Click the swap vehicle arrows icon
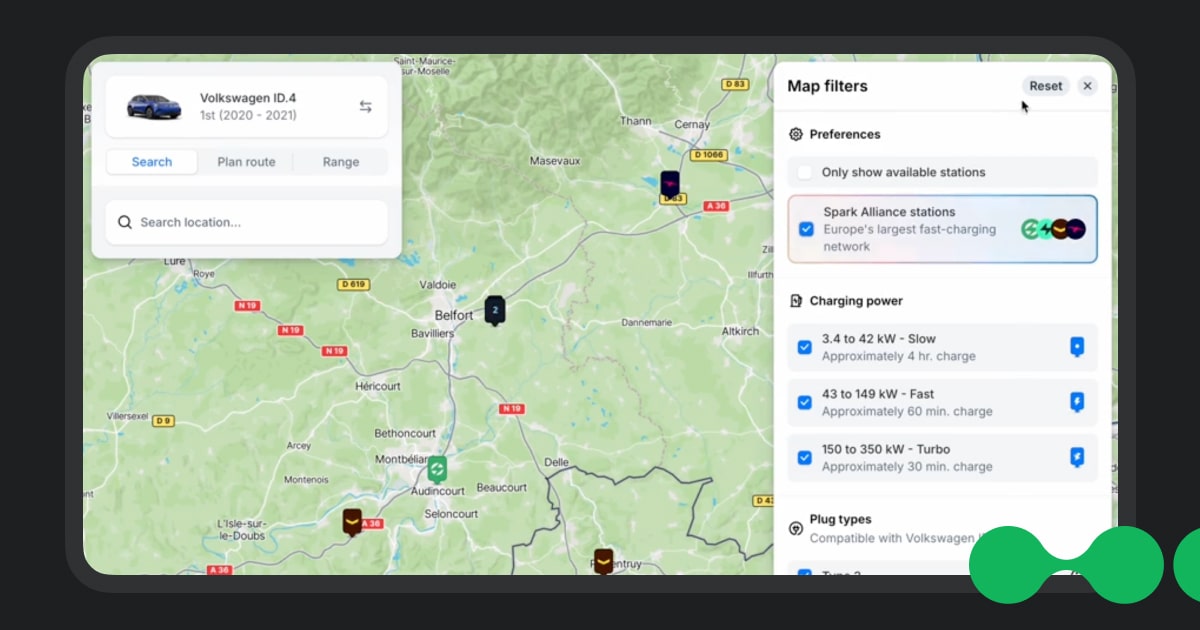This screenshot has width=1200, height=630. [x=366, y=107]
